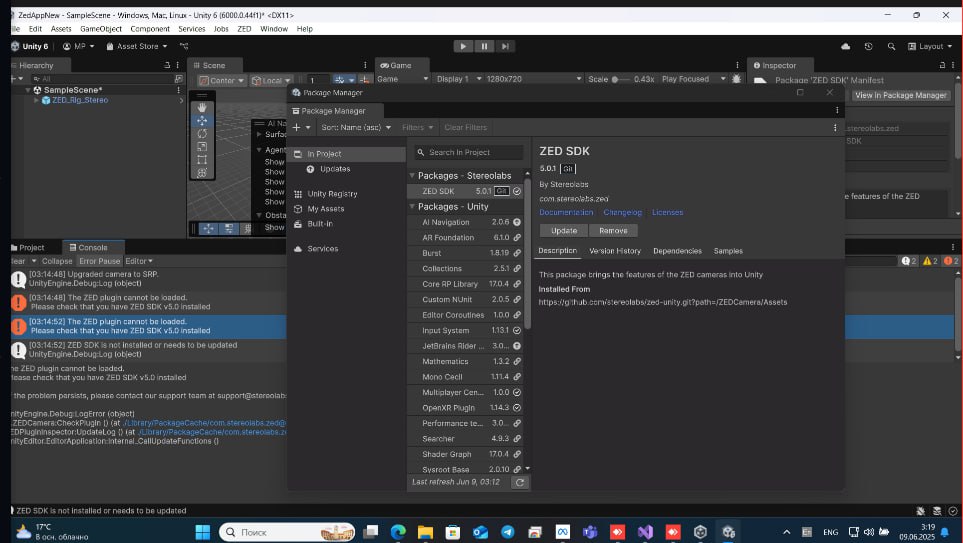Select the Shader Graph package row
This screenshot has height=543, width=963.
[x=466, y=455]
